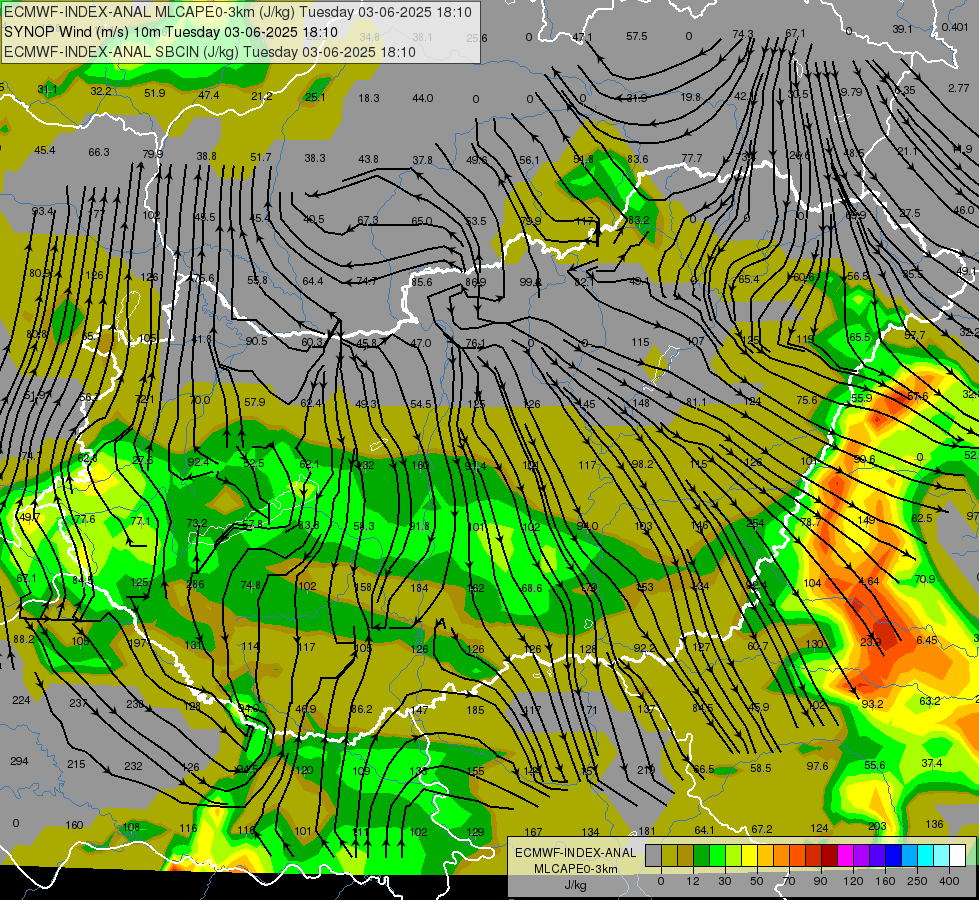The width and height of the screenshot is (979, 900).
Task: Click the '88.2' value at left edge
Action: (x=24, y=639)
